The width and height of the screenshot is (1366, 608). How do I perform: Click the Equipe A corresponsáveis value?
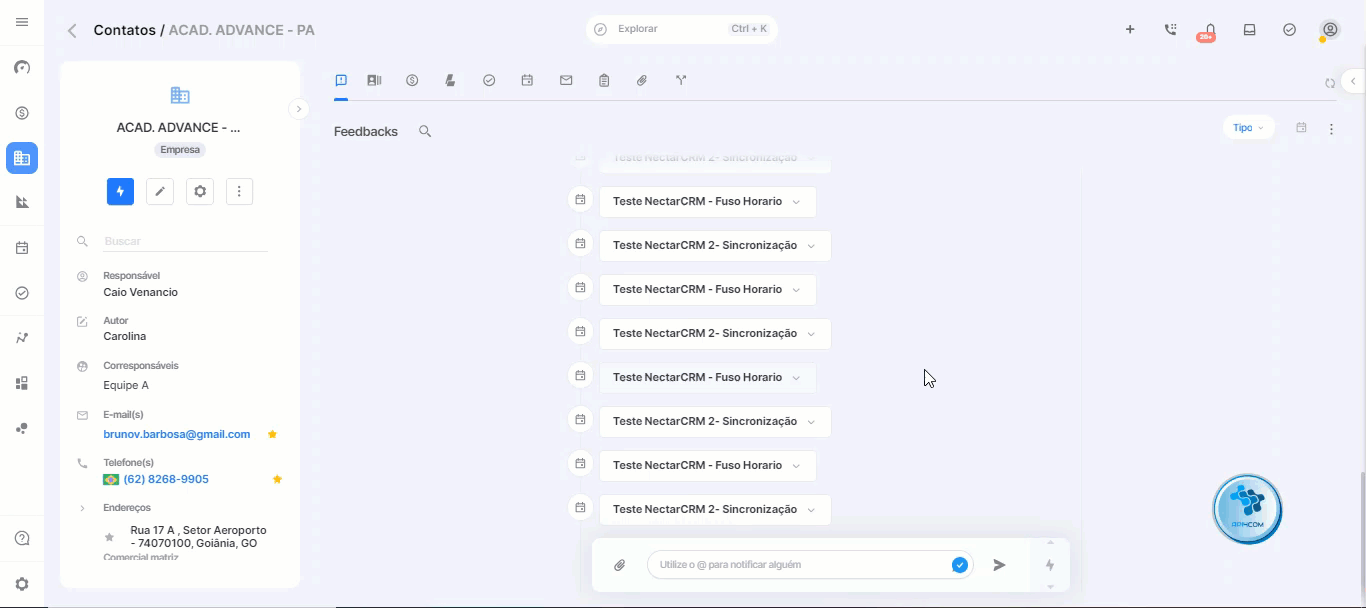126,385
